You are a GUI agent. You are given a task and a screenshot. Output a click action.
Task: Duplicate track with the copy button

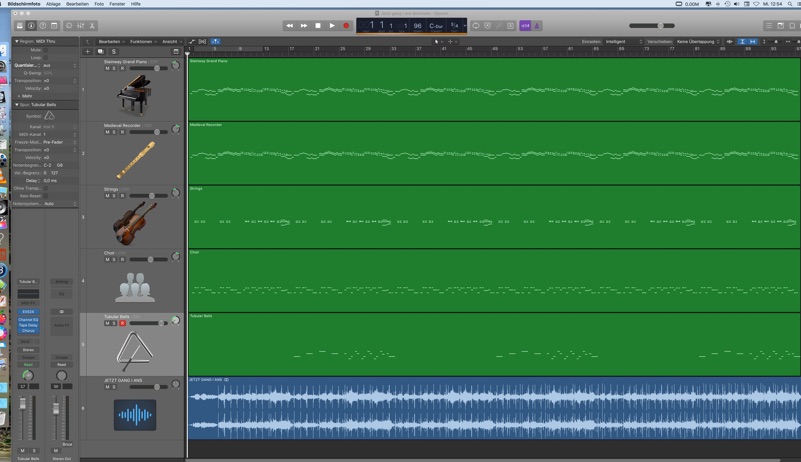tap(101, 52)
